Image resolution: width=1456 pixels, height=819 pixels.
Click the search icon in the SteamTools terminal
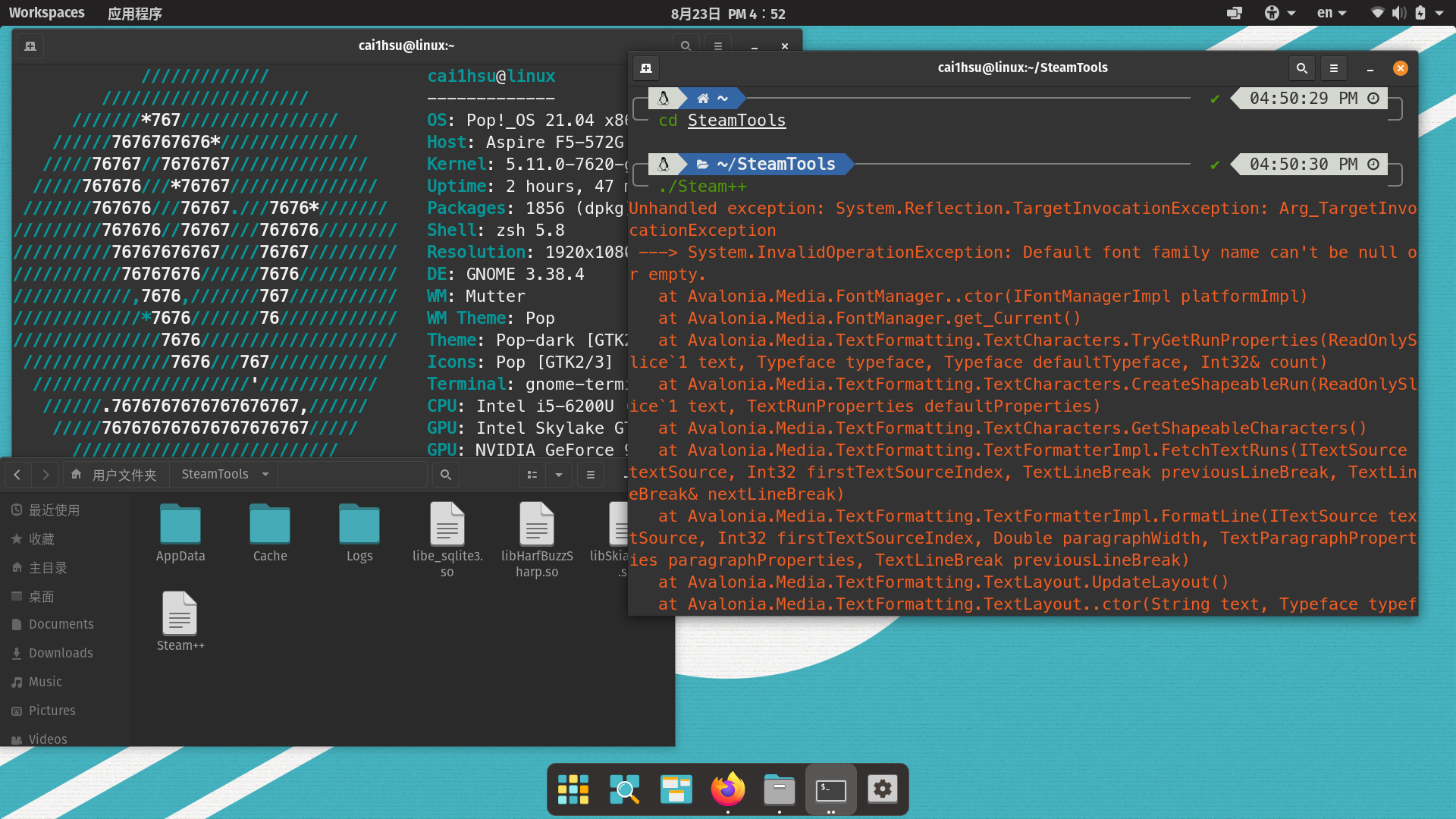tap(1301, 68)
